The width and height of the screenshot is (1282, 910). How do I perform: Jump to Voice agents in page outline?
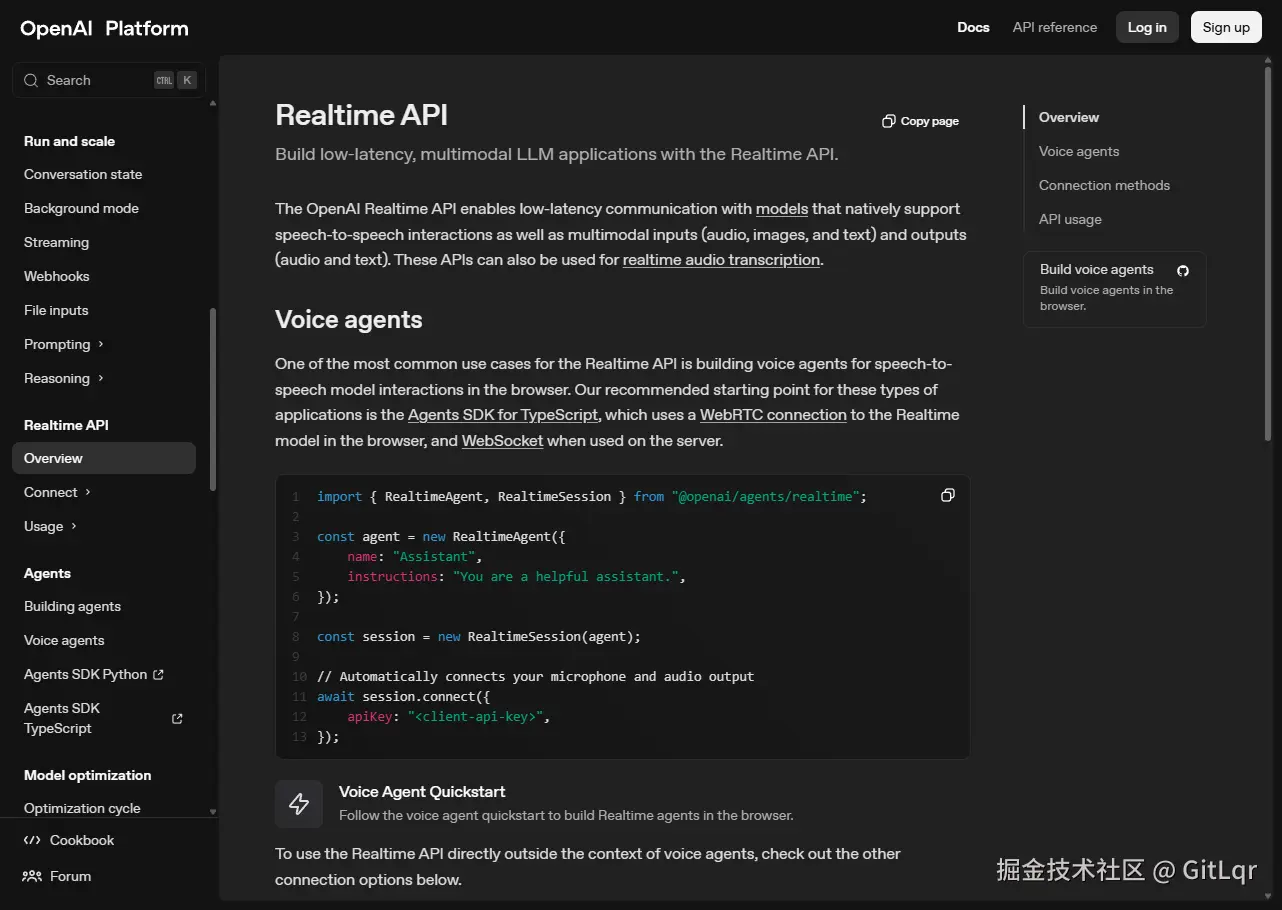[x=1079, y=151]
